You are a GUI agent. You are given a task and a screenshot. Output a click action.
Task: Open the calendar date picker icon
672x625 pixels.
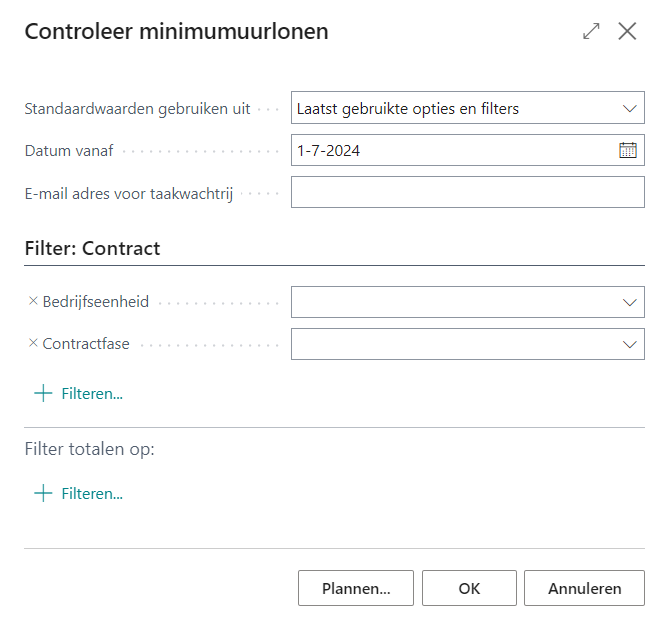628,151
